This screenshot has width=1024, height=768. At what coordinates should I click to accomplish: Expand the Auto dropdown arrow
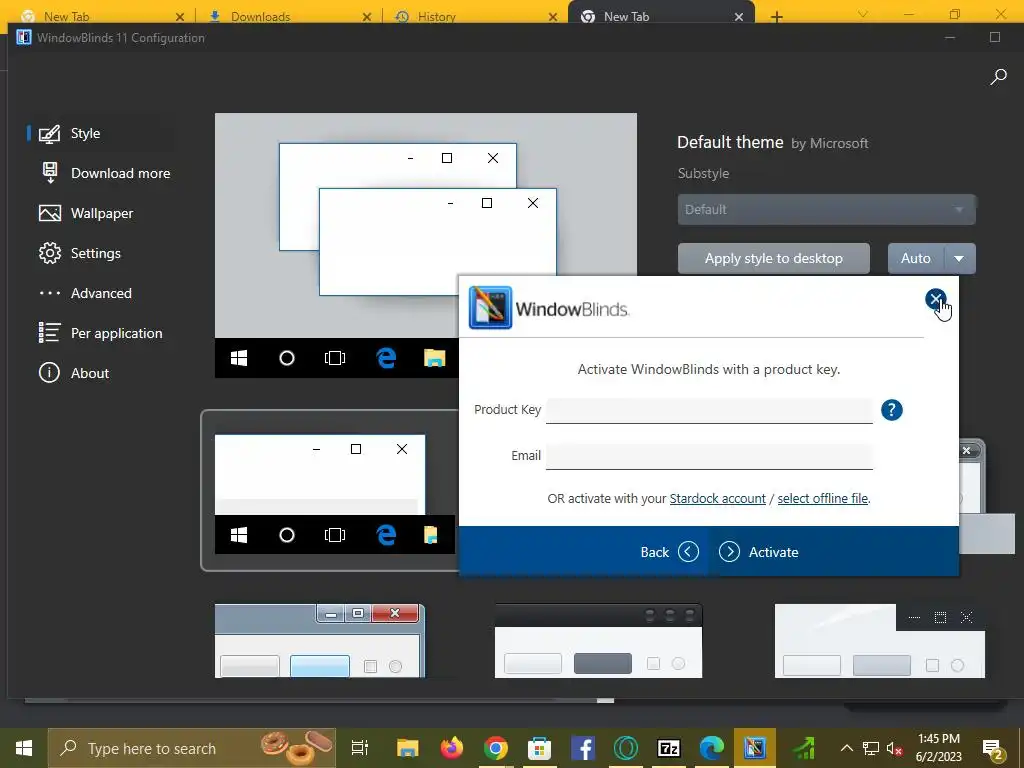tap(959, 259)
